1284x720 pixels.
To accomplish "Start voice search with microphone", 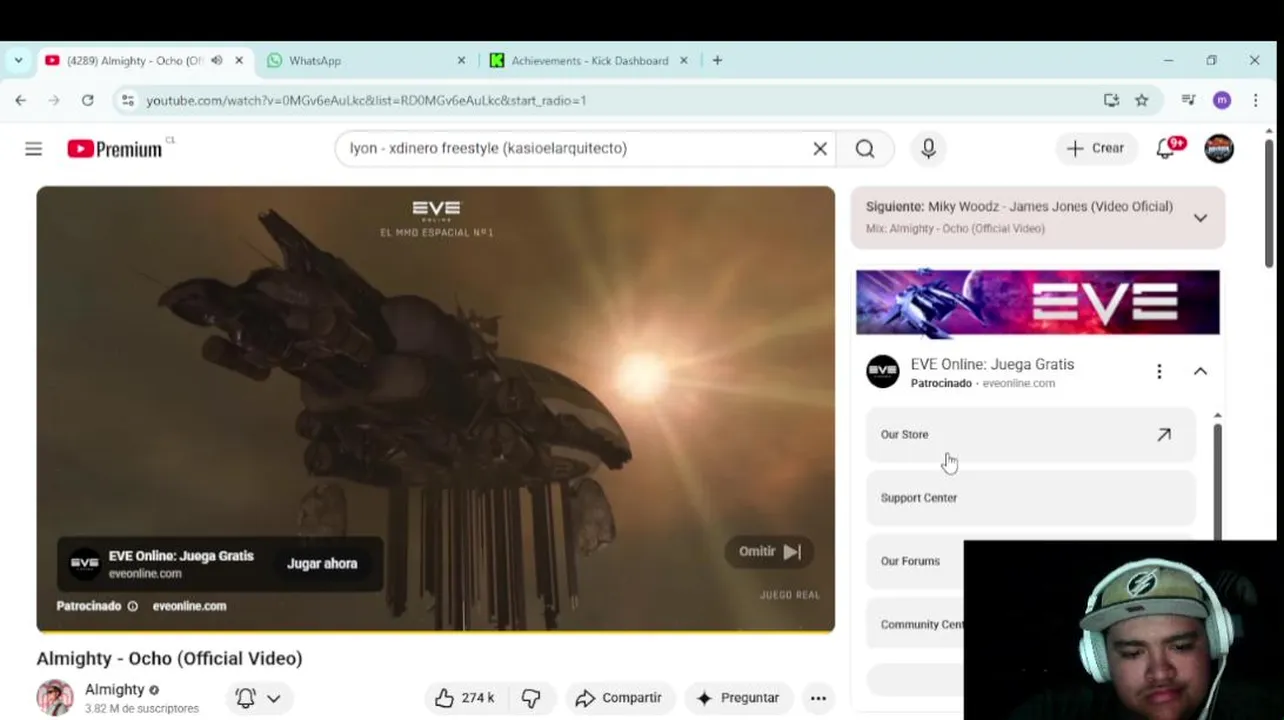I will pyautogui.click(x=928, y=149).
